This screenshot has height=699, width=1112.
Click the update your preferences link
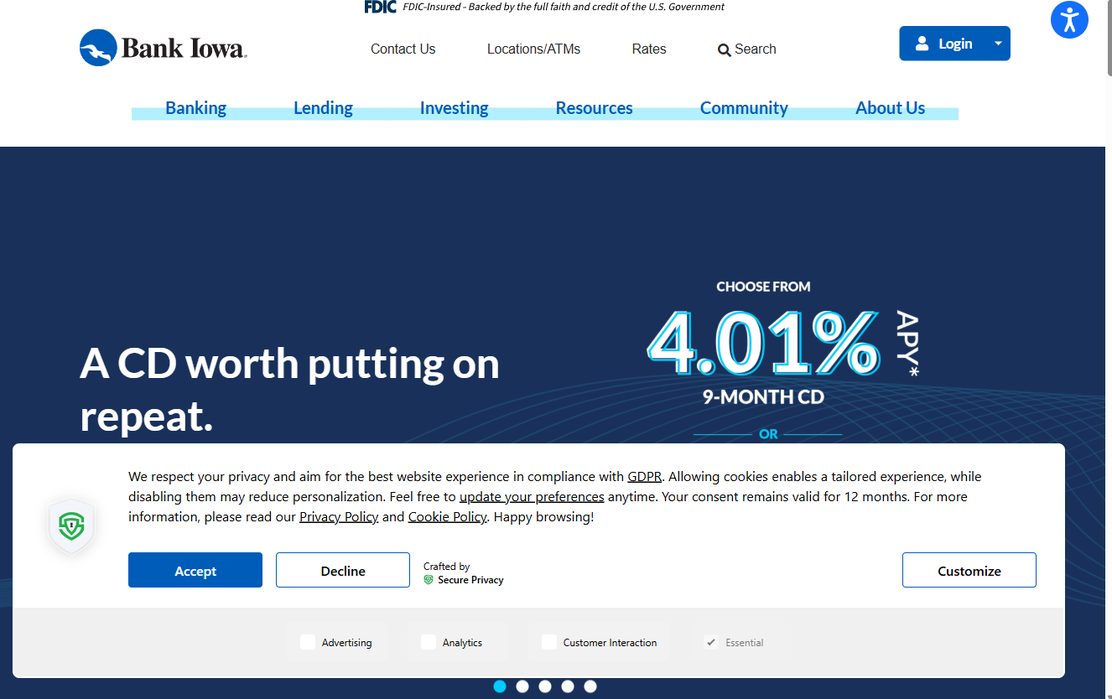tap(532, 496)
